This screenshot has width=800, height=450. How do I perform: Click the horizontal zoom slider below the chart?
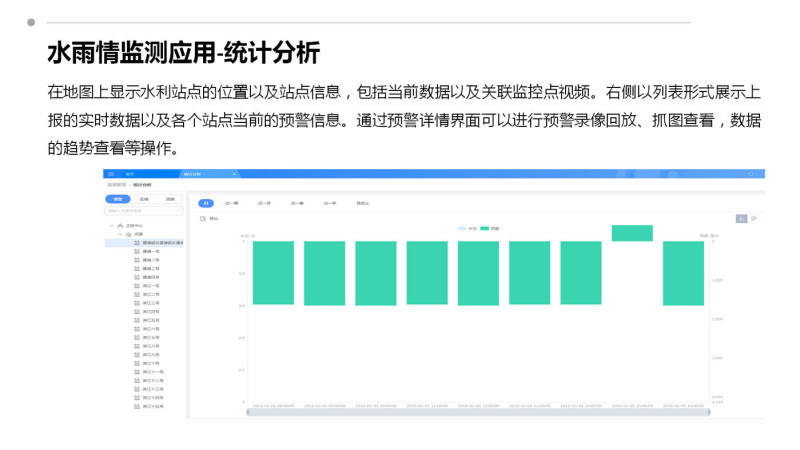478,411
